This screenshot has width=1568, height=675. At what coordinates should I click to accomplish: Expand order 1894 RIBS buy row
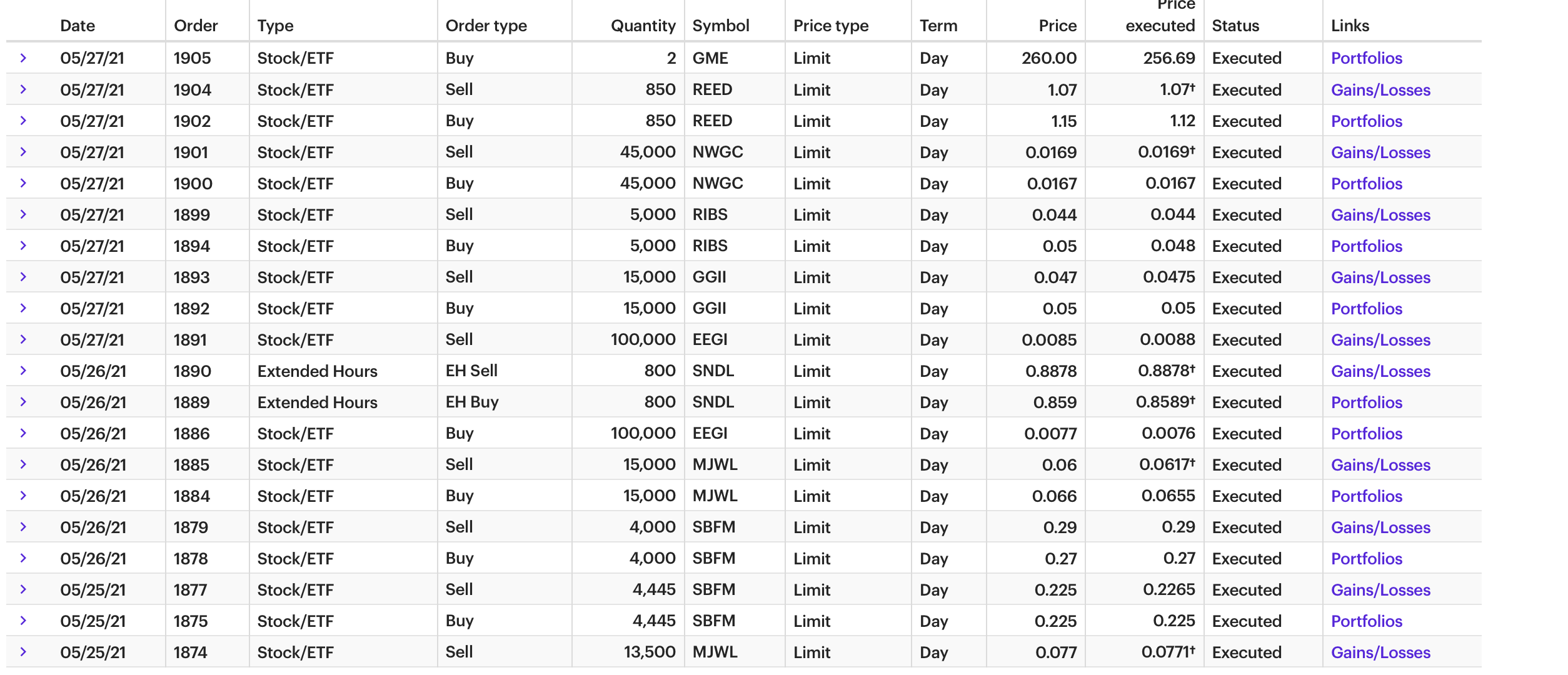coord(23,246)
